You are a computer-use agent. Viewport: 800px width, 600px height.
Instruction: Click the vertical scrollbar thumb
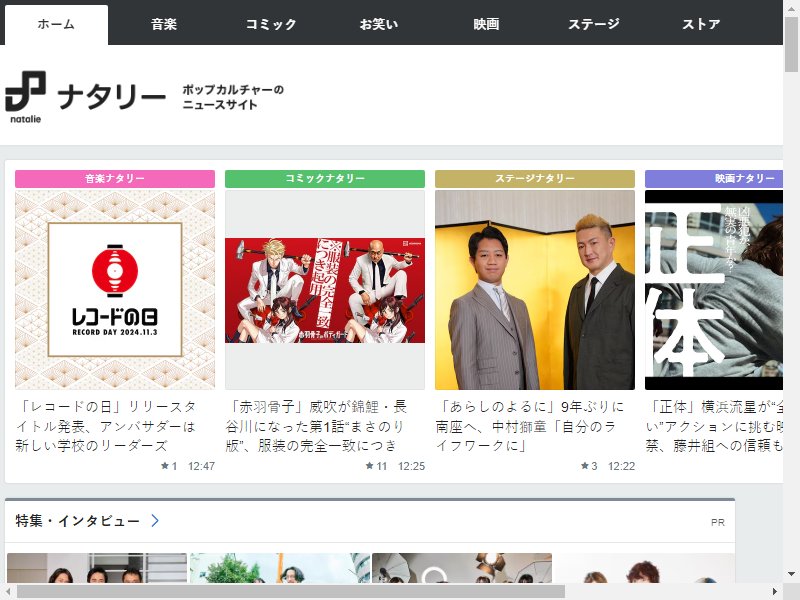point(791,44)
